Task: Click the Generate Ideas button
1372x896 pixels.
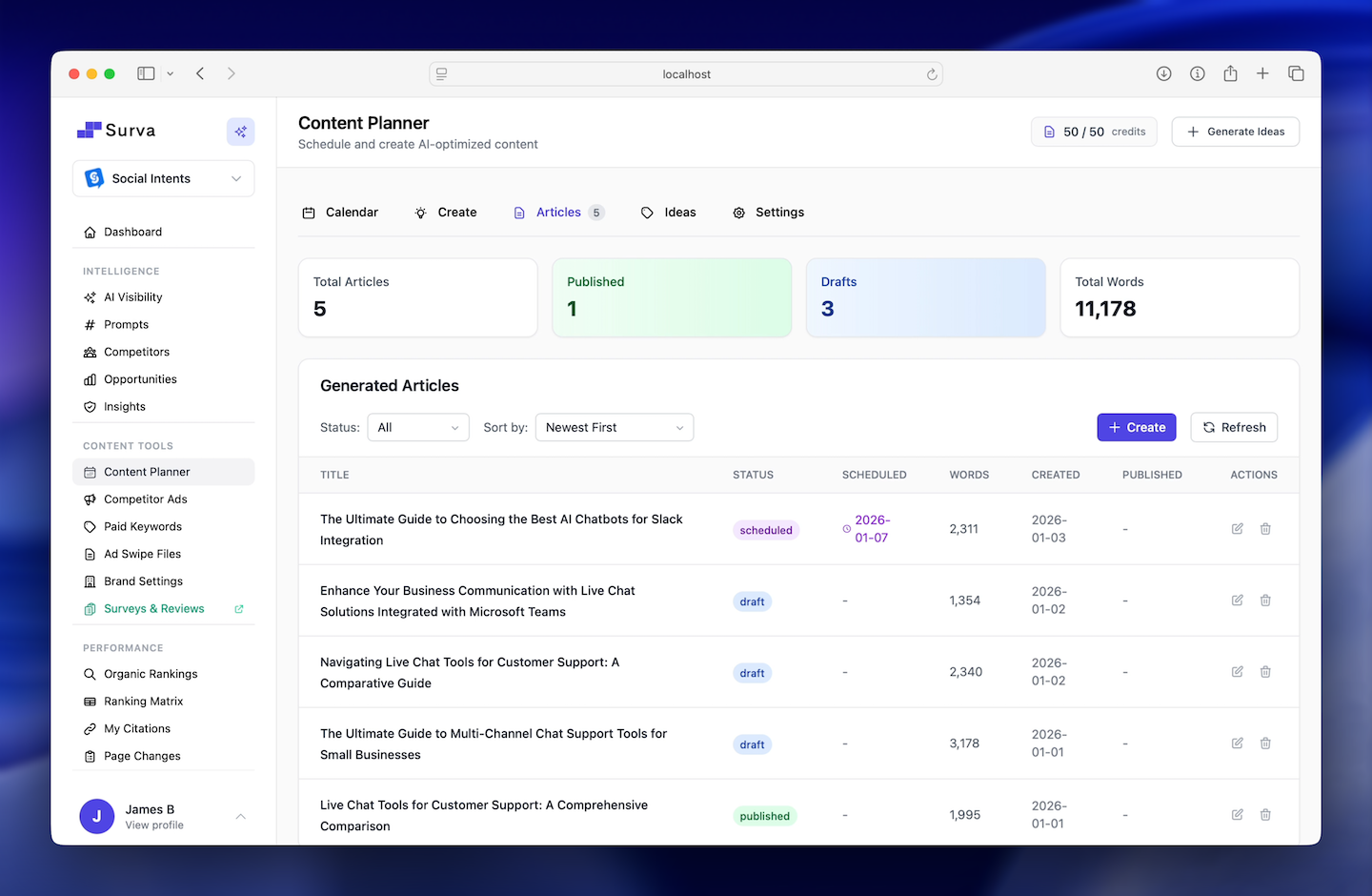Action: 1236,132
